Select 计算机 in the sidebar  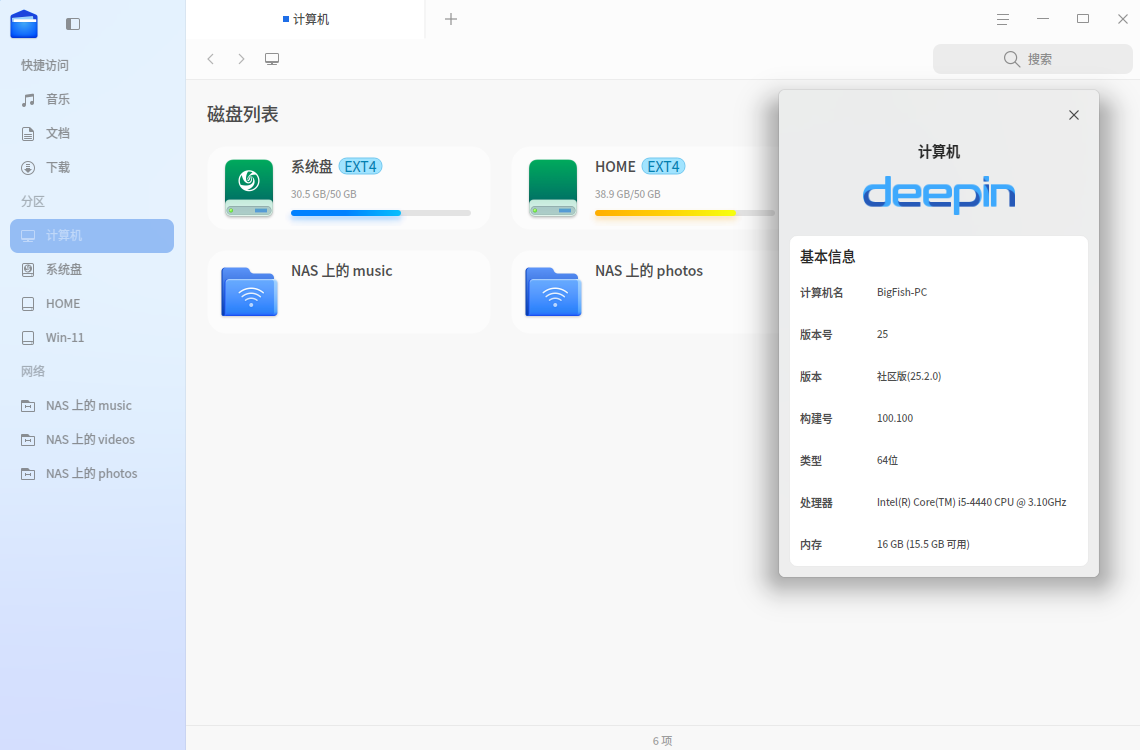coord(92,236)
